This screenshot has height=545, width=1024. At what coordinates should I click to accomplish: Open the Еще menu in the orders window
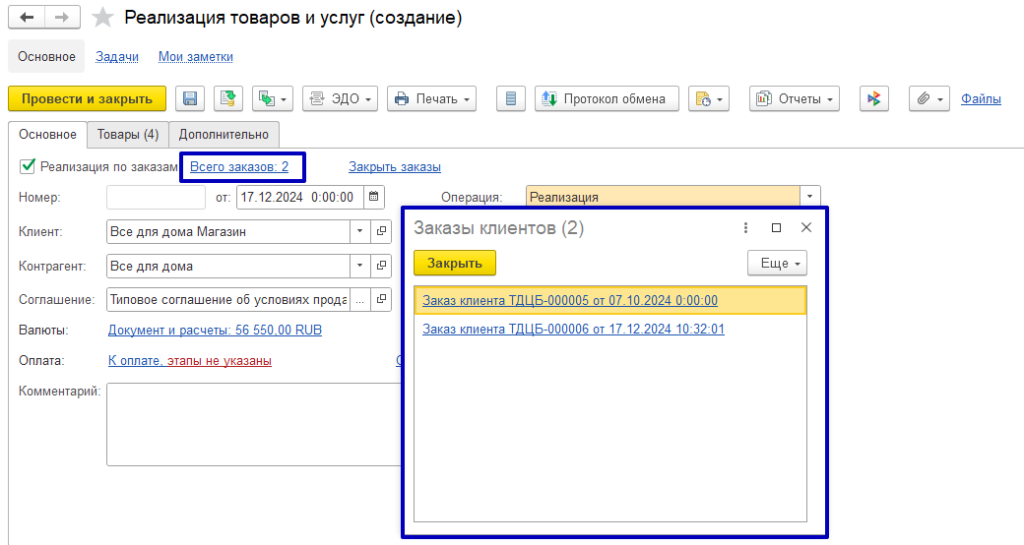point(777,264)
